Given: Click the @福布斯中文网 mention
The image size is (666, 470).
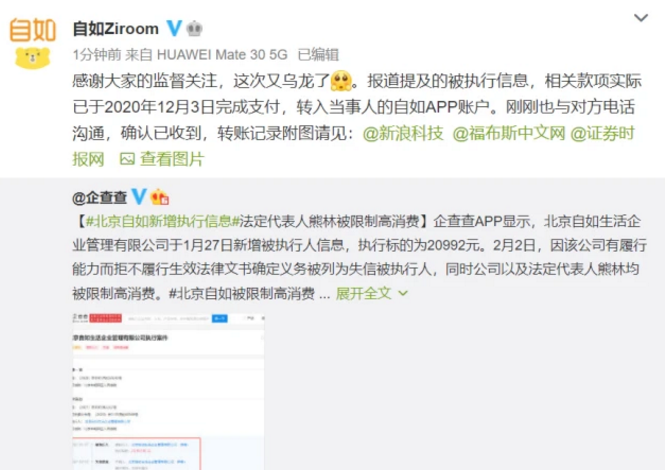Looking at the screenshot, I should tap(508, 133).
